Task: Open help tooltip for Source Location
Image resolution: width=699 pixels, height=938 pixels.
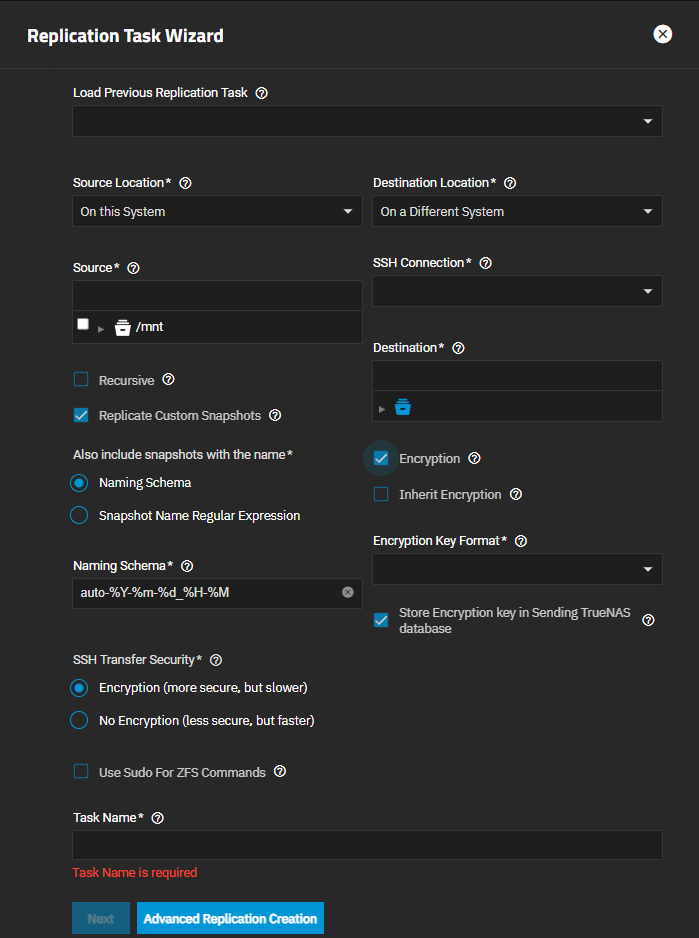Action: tap(185, 183)
